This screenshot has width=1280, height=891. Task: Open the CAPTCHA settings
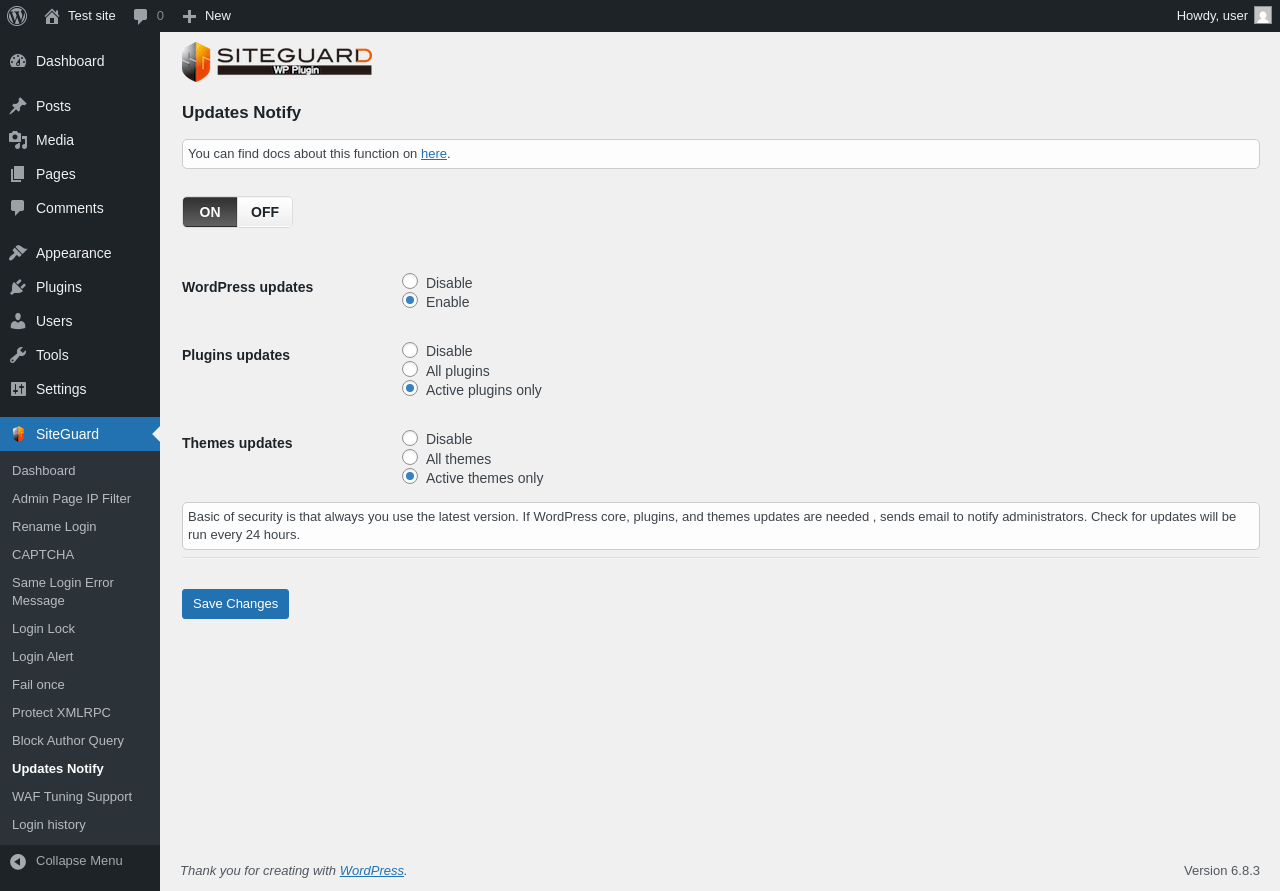(x=80, y=555)
